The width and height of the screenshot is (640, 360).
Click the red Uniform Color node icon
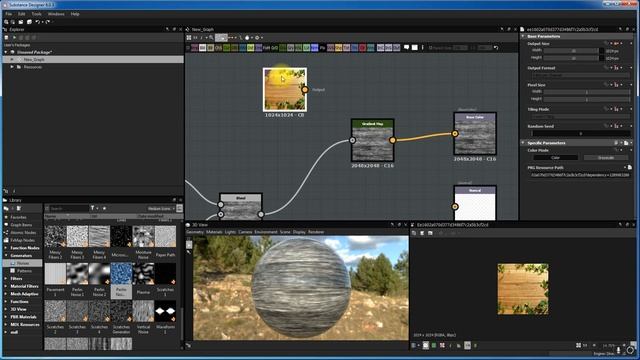362,48
